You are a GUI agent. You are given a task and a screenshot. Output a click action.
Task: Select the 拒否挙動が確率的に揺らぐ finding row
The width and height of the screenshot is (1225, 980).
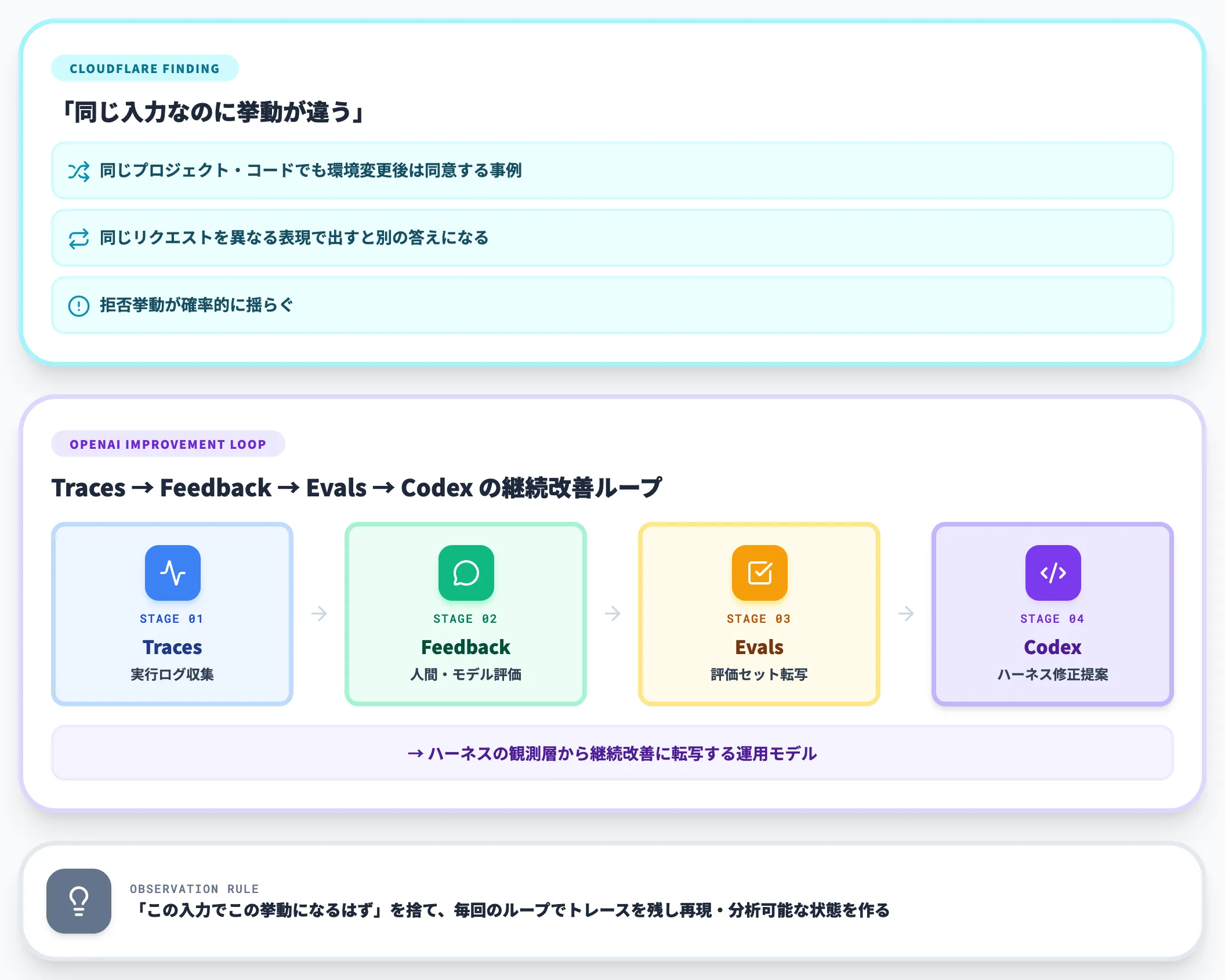coord(612,305)
